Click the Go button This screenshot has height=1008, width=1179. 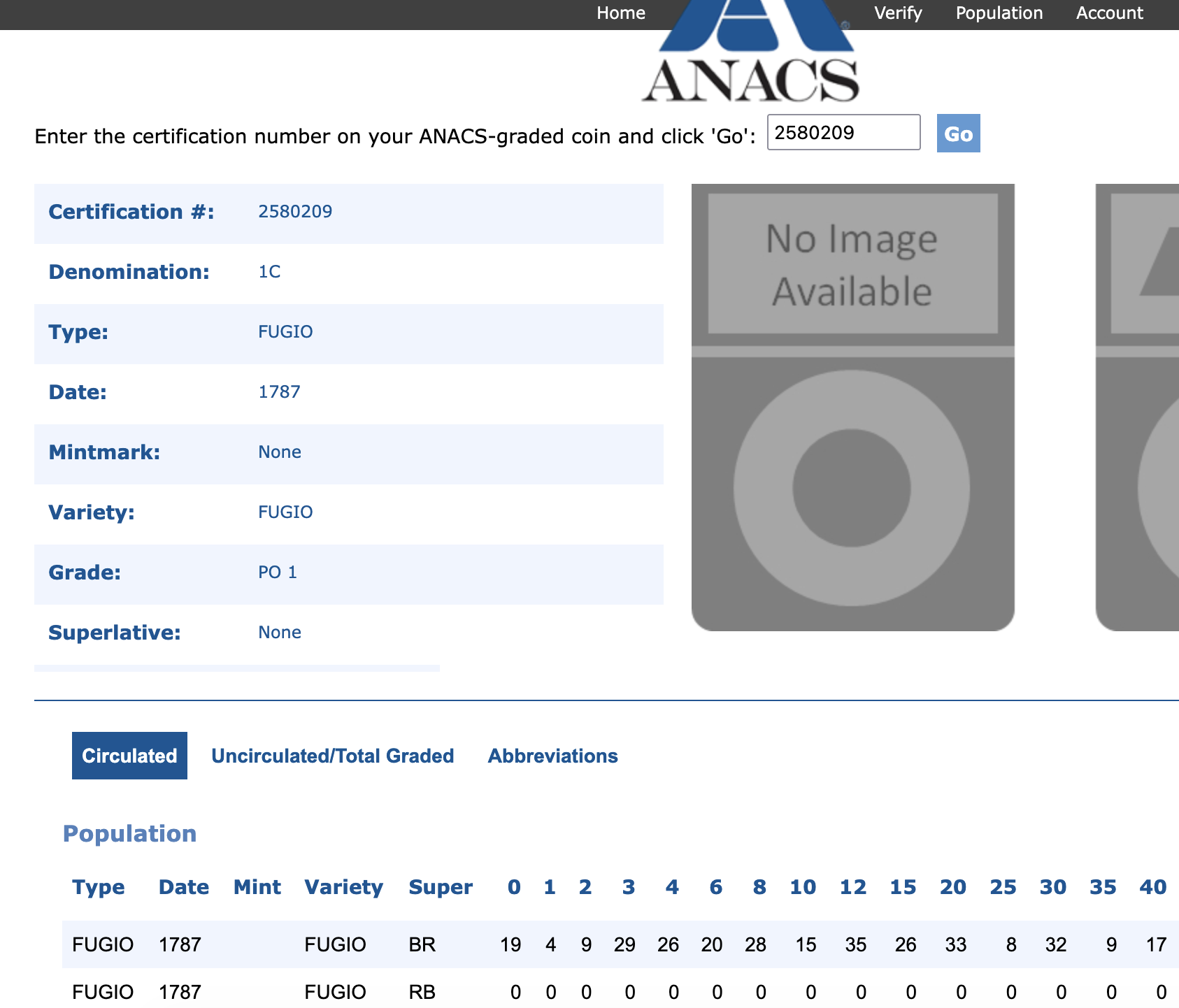[959, 133]
